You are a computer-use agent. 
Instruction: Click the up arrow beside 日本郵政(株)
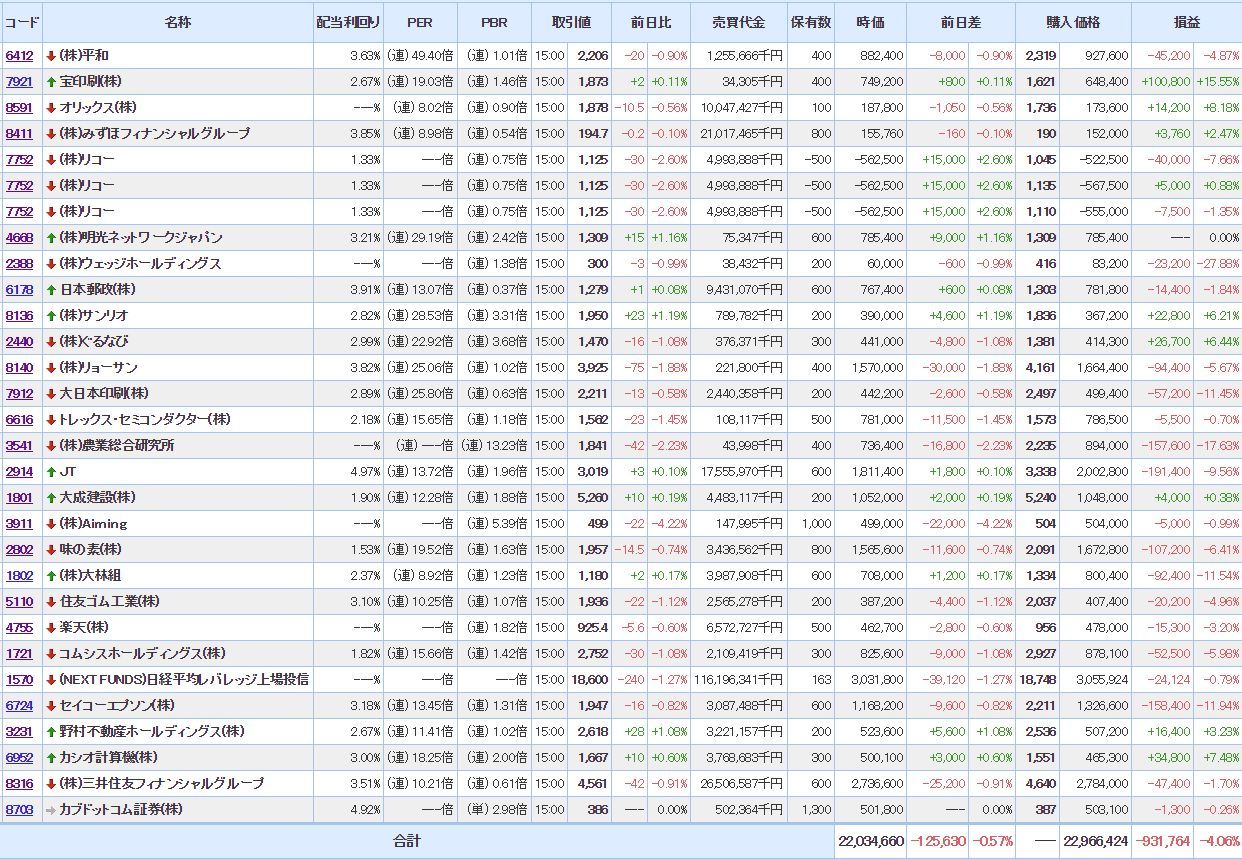[51, 289]
